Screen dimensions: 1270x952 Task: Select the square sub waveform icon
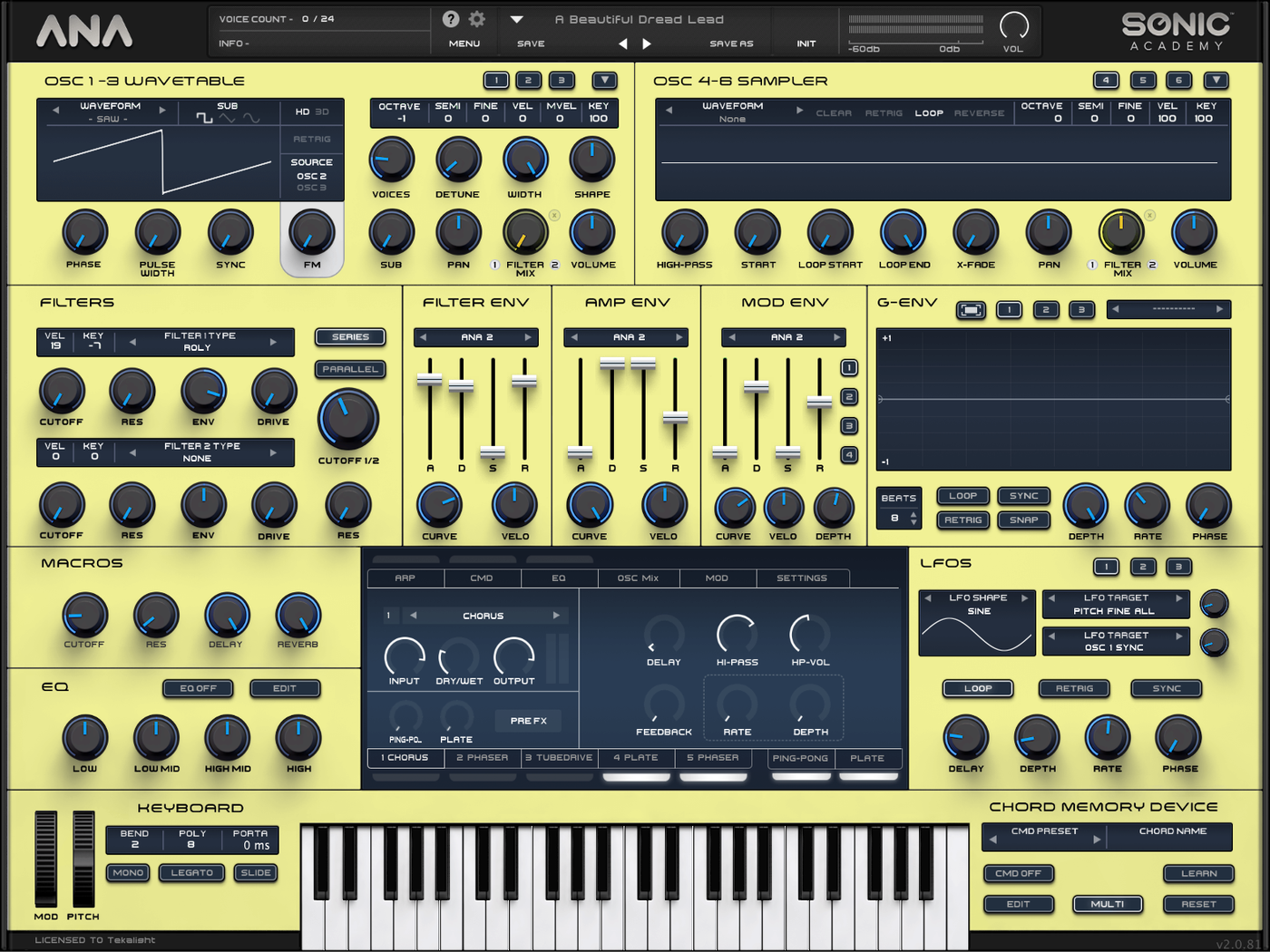204,119
